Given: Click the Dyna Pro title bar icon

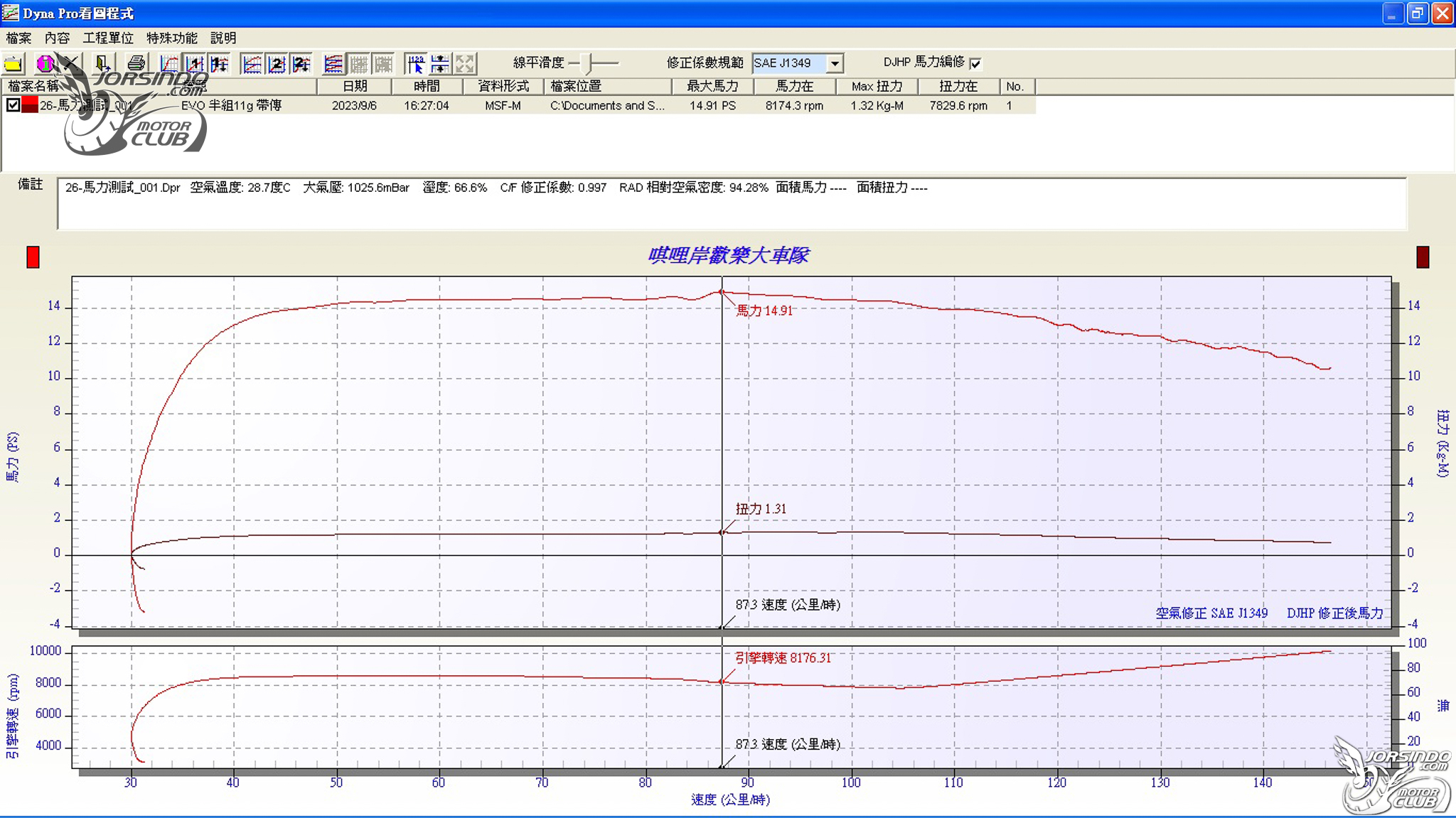Looking at the screenshot, I should pos(11,13).
